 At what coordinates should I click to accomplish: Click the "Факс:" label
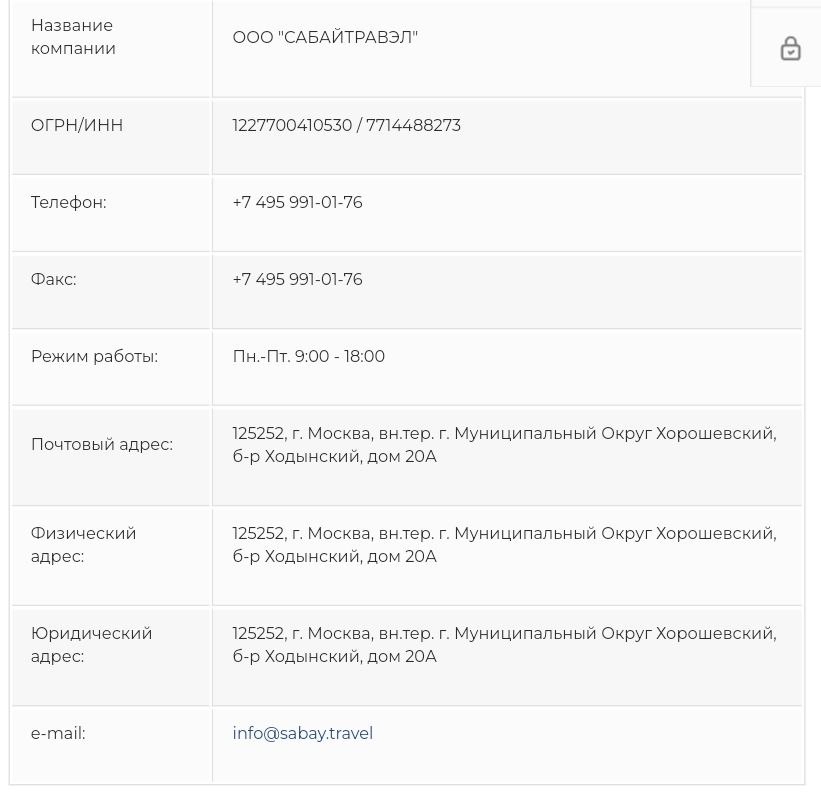click(x=53, y=279)
